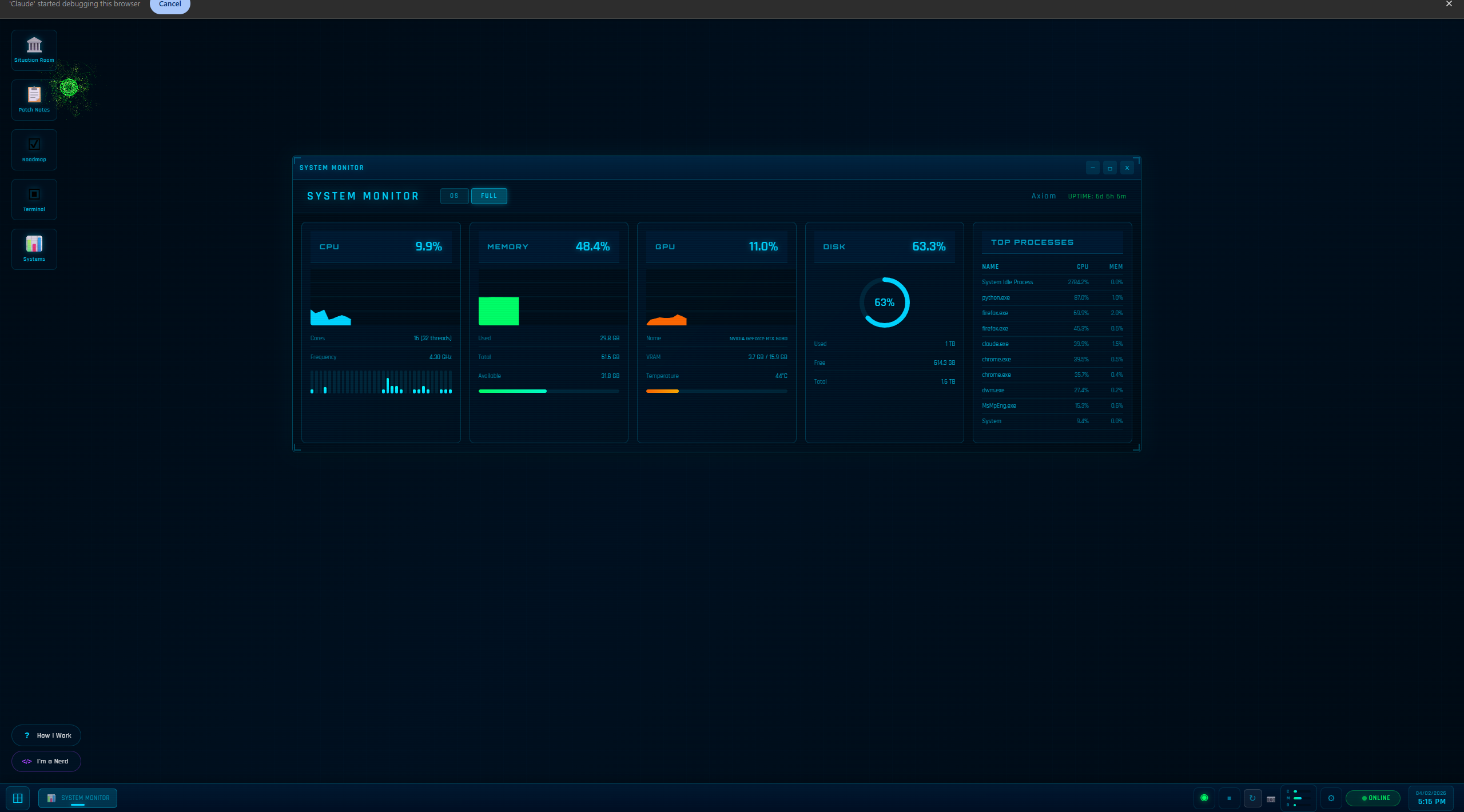
Task: Switch monitor view to OS mode
Action: point(454,196)
